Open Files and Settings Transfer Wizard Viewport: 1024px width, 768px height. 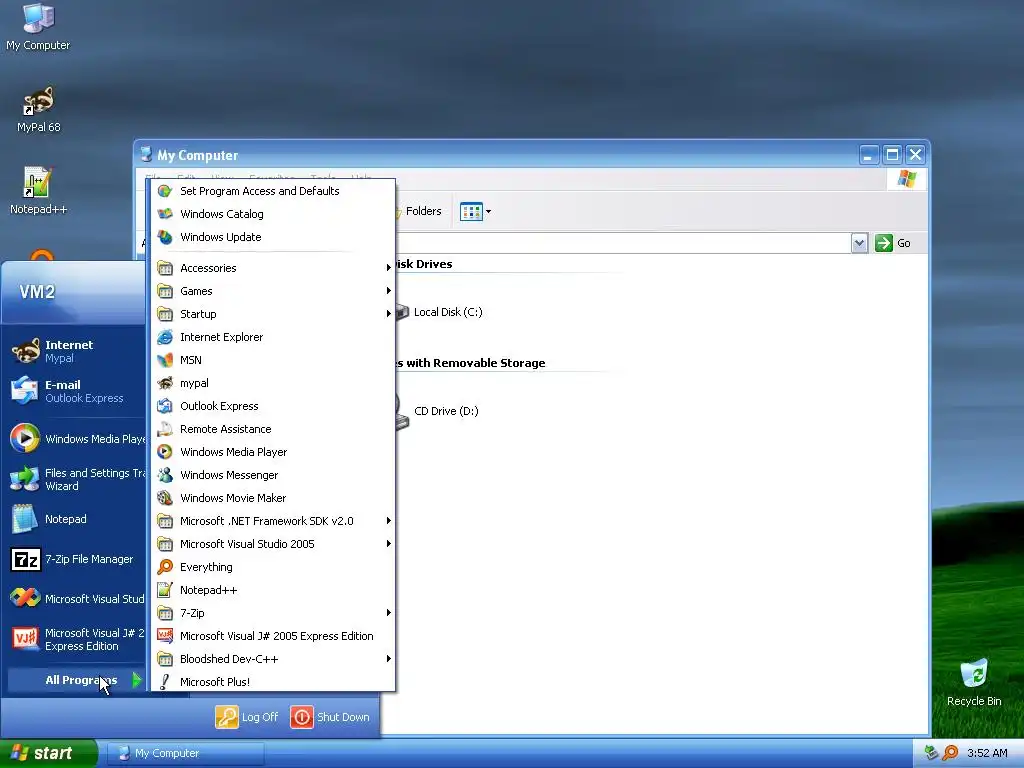tap(76, 479)
